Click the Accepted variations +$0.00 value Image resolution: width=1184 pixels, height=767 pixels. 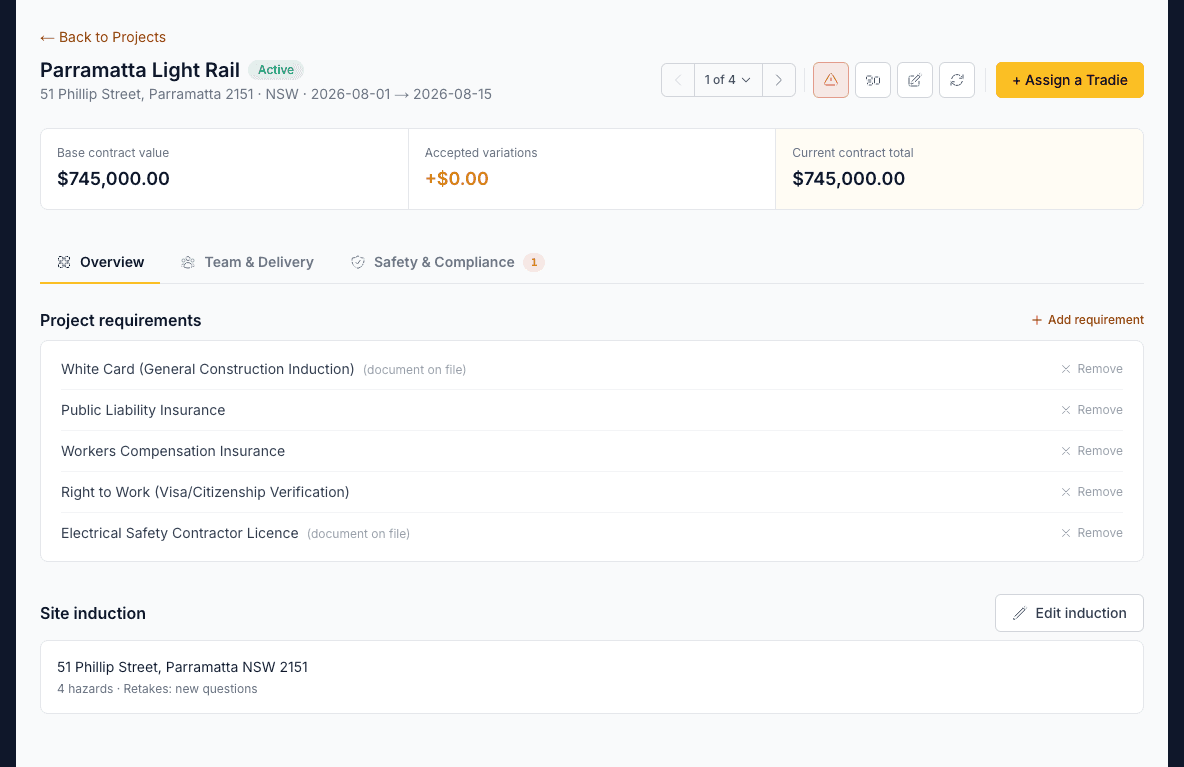click(457, 179)
